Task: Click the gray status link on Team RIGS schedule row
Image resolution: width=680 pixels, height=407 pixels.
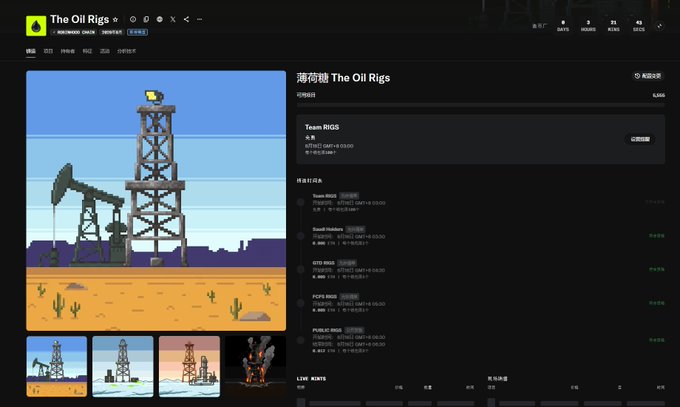Action: tap(655, 202)
